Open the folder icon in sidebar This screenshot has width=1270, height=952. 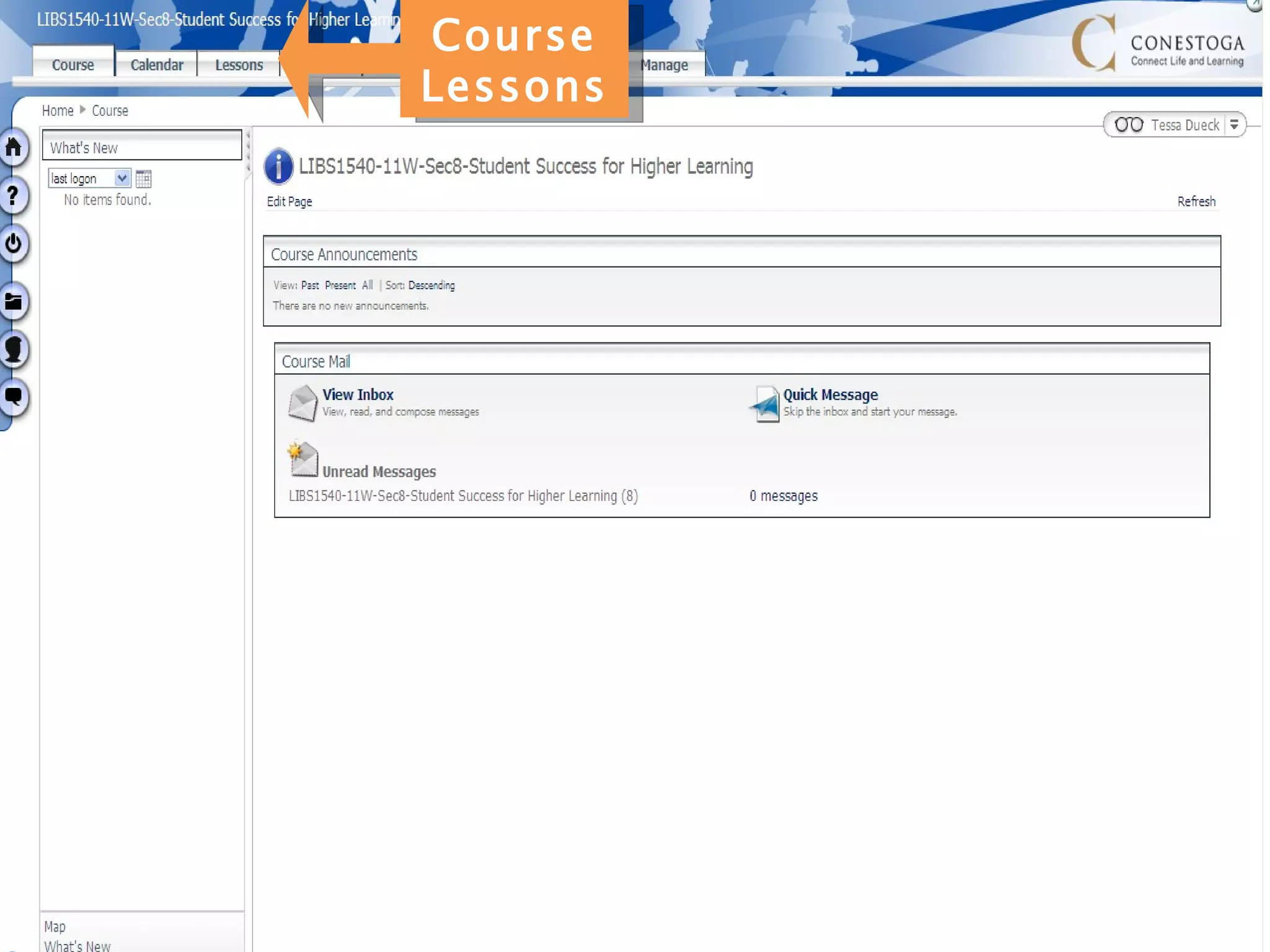pyautogui.click(x=12, y=302)
